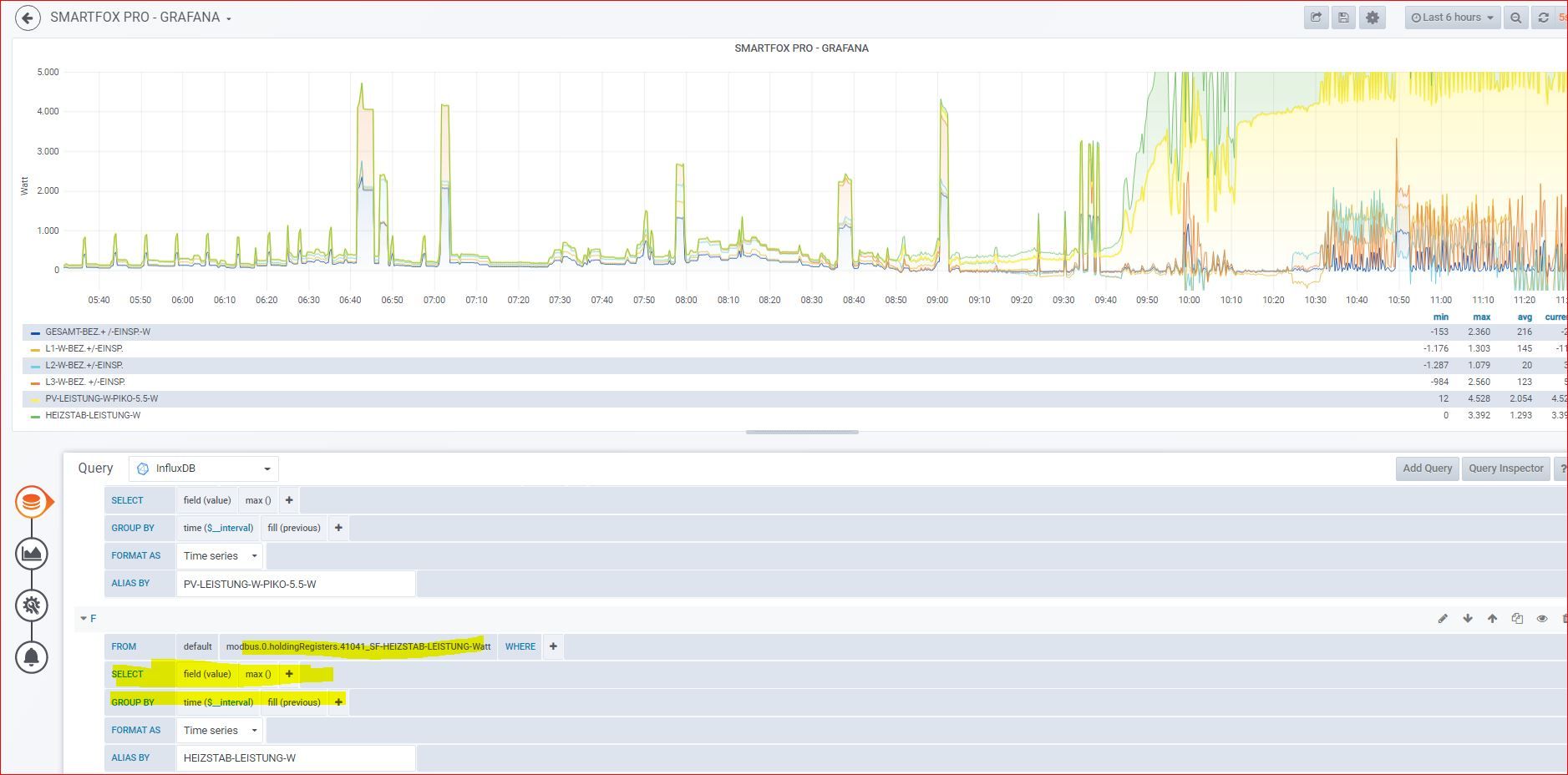Viewport: 1568px width, 775px height.
Task: Duplicate the HEIZSTAB query with the copy icon
Action: point(1516,619)
